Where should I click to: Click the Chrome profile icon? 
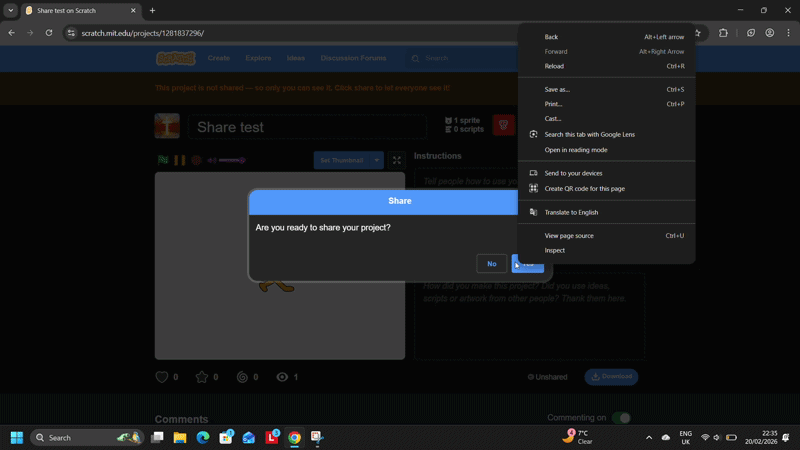pos(769,33)
